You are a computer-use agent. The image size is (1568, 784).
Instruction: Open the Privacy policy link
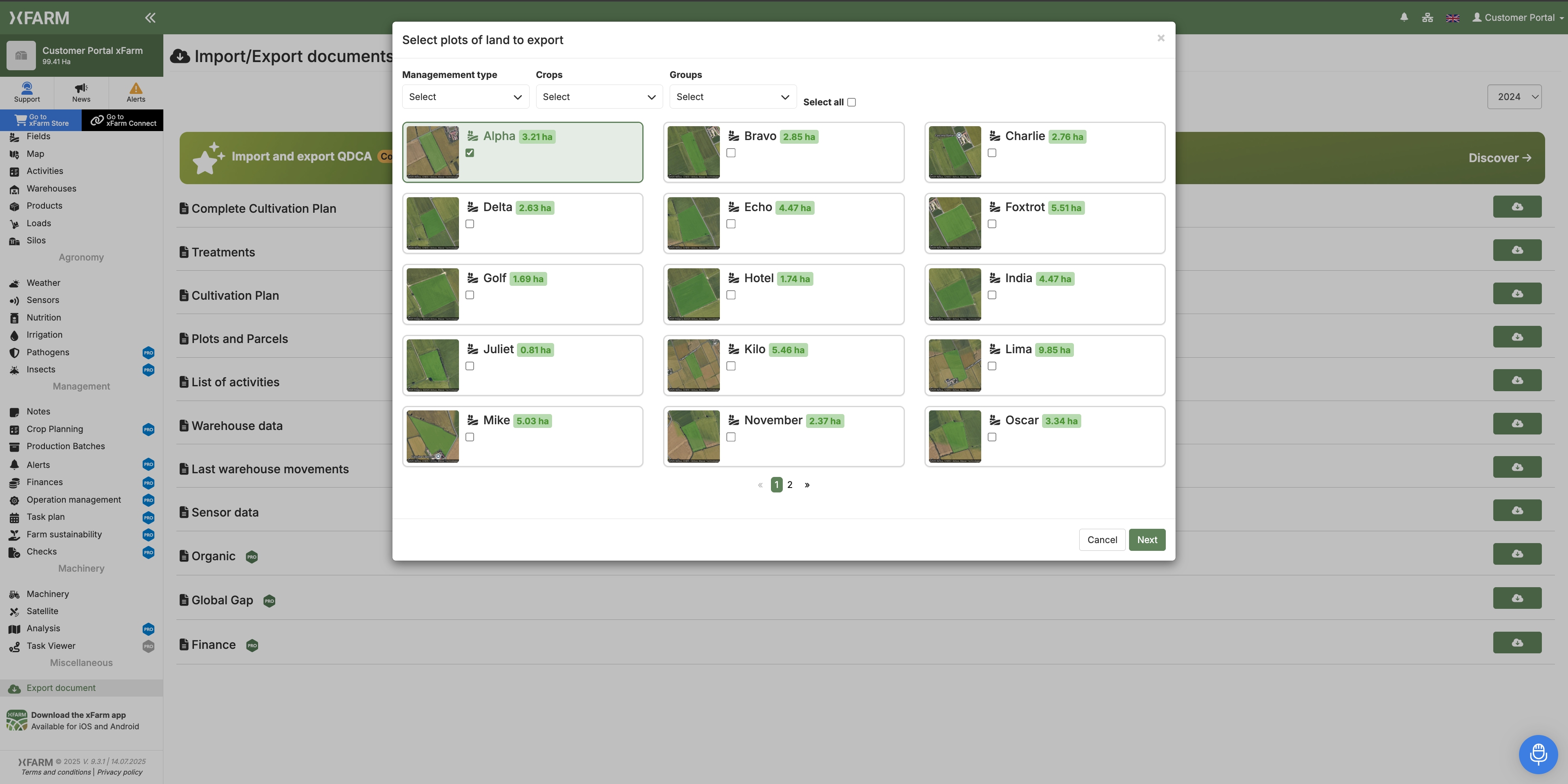[119, 772]
